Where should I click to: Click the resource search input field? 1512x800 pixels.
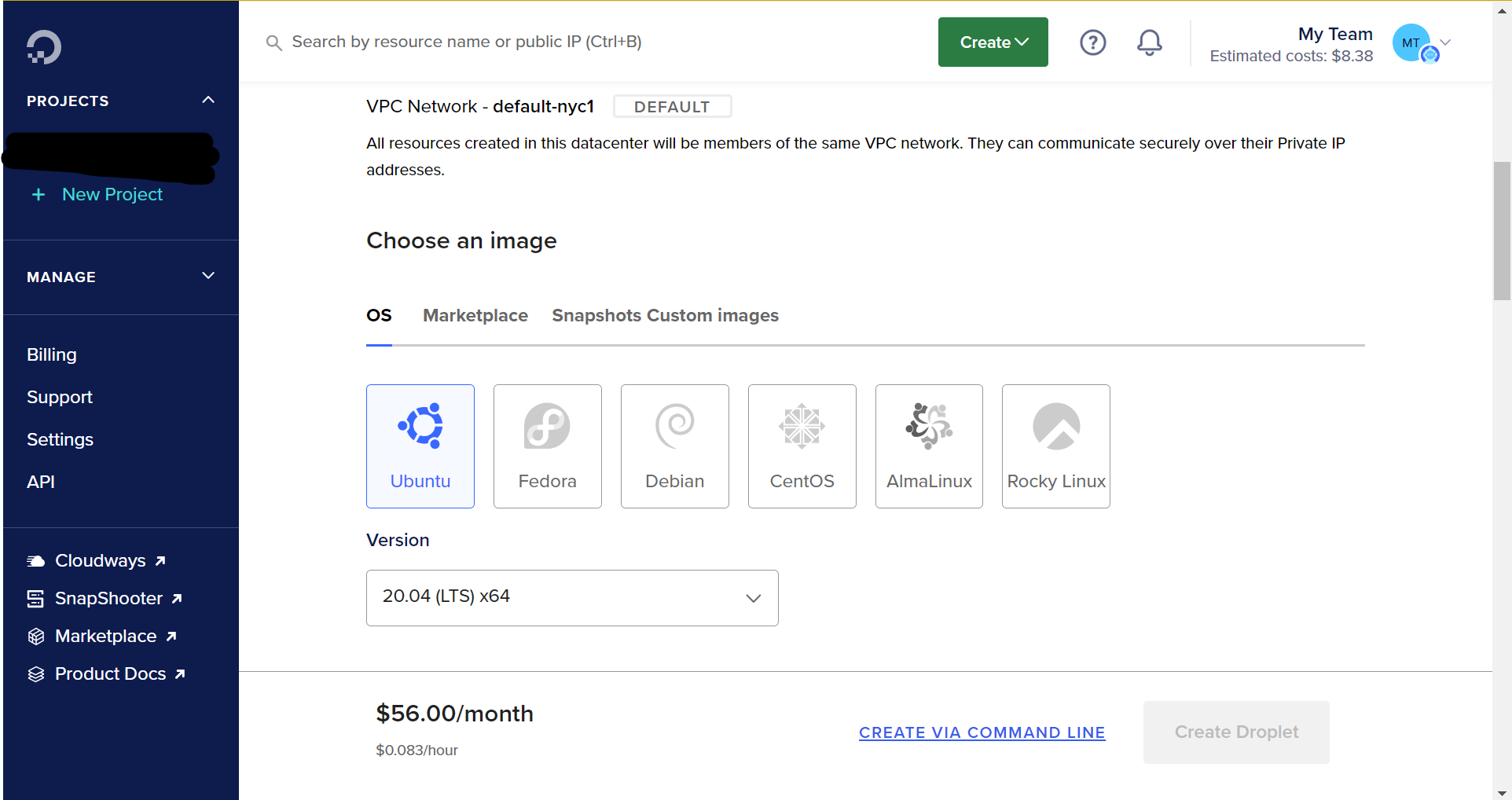click(467, 42)
